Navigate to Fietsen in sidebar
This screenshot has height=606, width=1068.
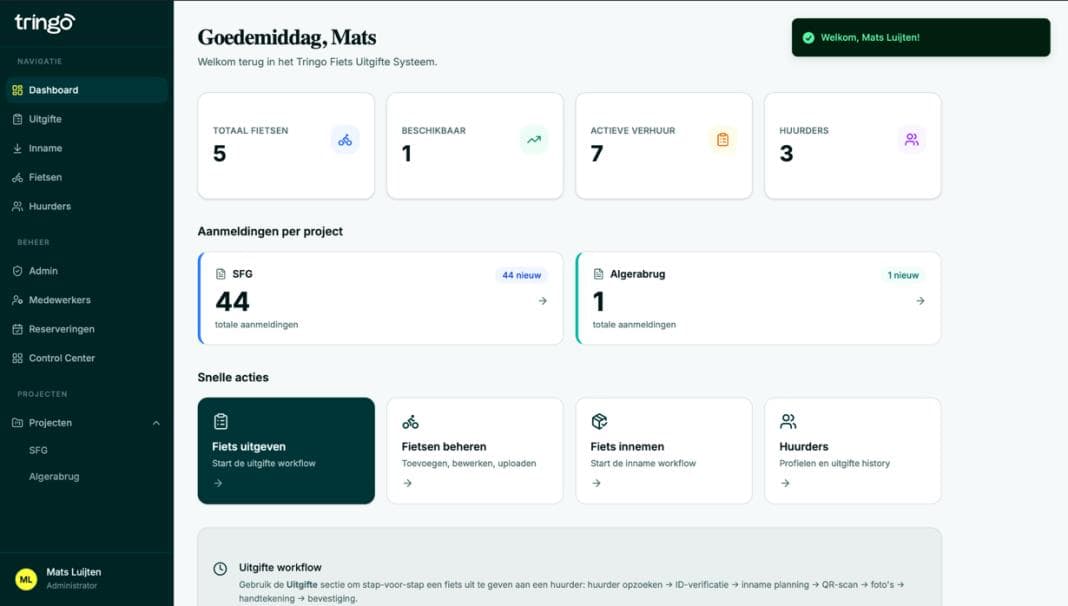pos(87,177)
